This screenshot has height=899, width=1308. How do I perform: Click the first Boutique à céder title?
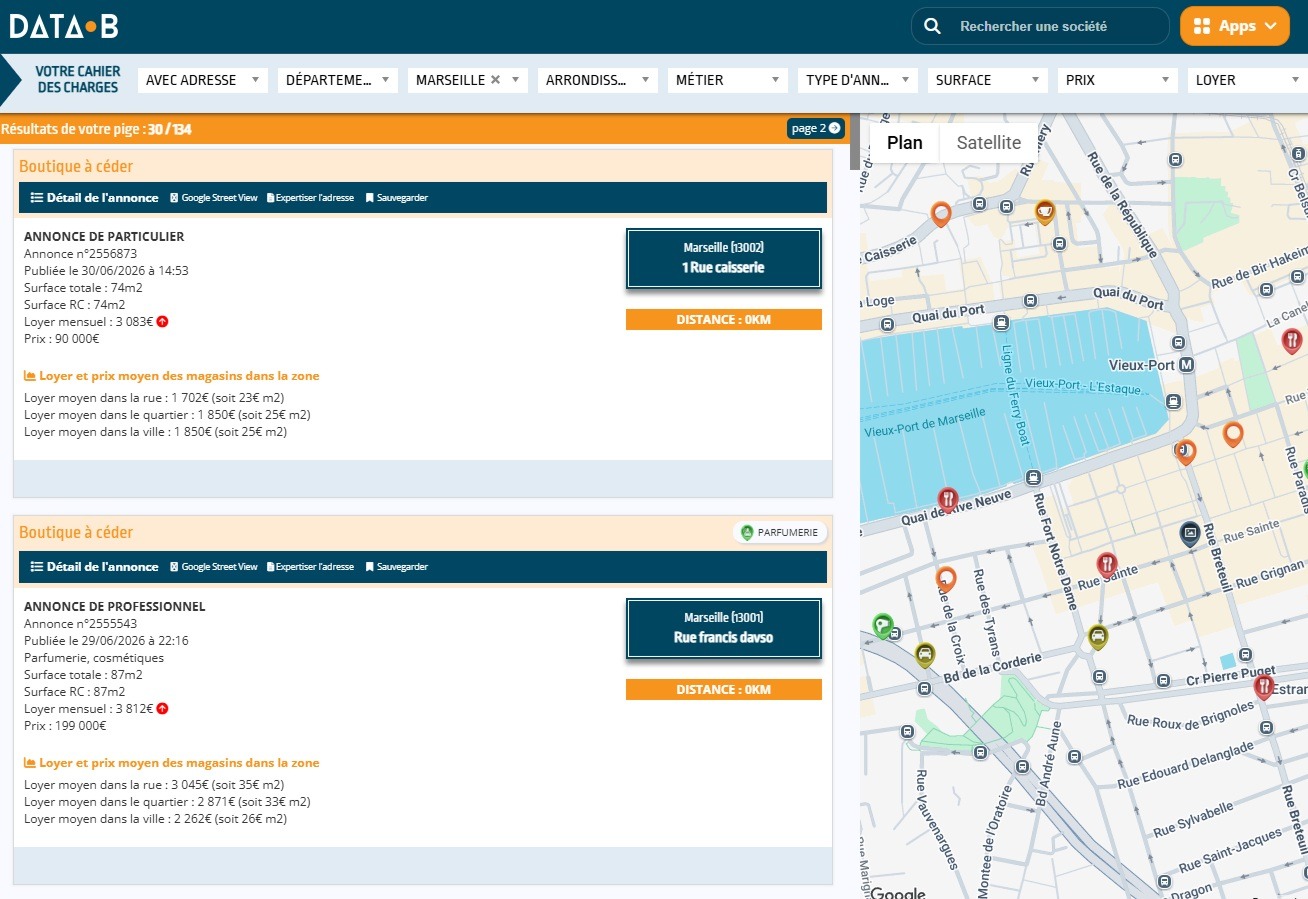pyautogui.click(x=76, y=166)
